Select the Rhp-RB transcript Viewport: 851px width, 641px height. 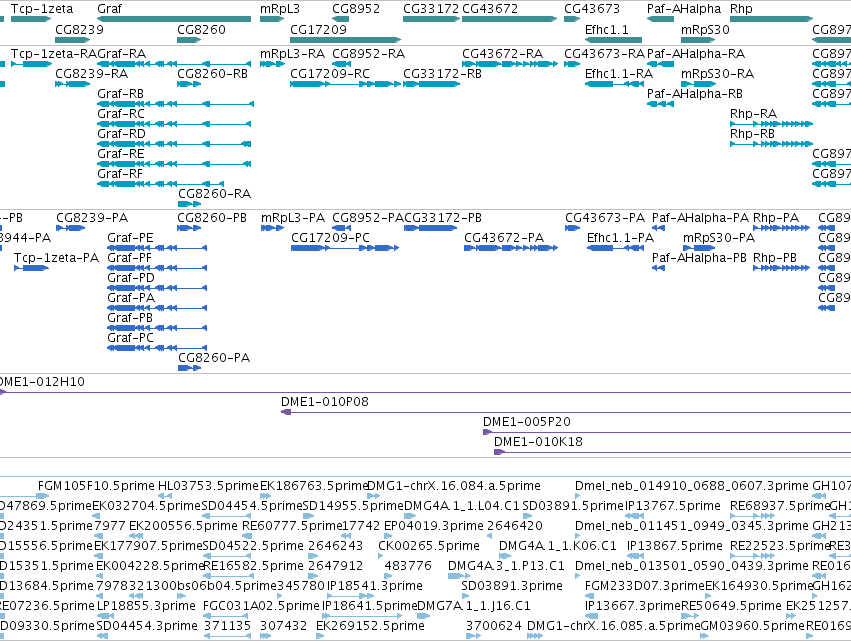[x=771, y=144]
